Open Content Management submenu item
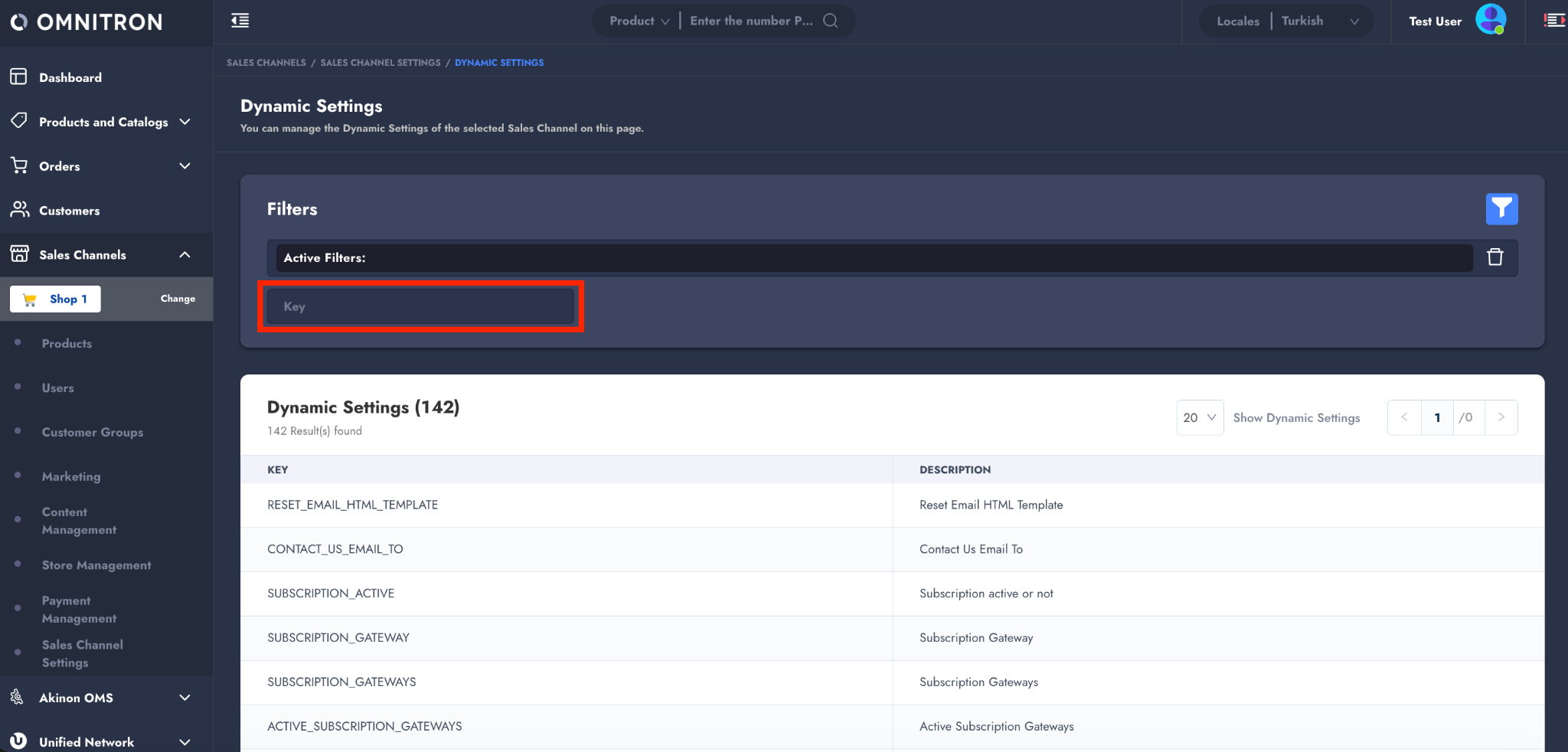The image size is (1568, 752). pos(80,521)
